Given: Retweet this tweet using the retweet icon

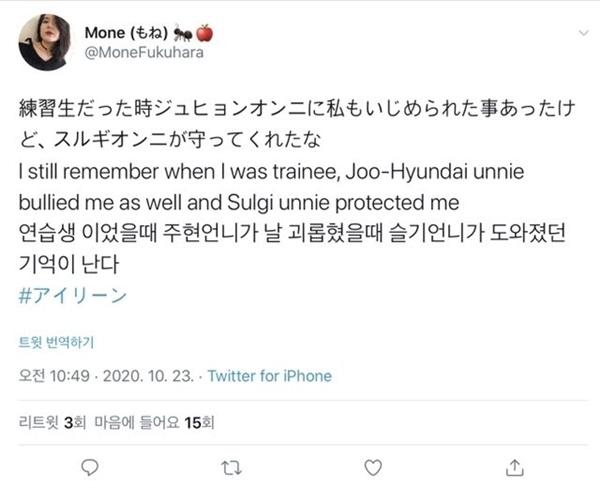Looking at the screenshot, I should point(230,466).
